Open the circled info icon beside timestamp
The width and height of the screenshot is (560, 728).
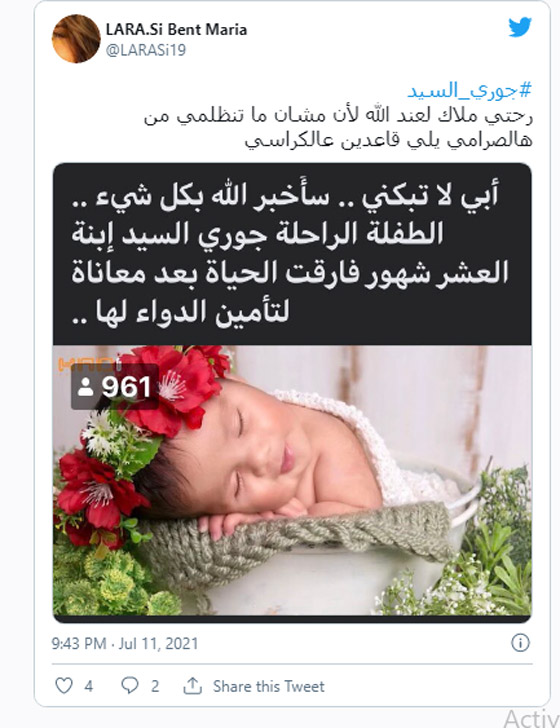point(520,643)
